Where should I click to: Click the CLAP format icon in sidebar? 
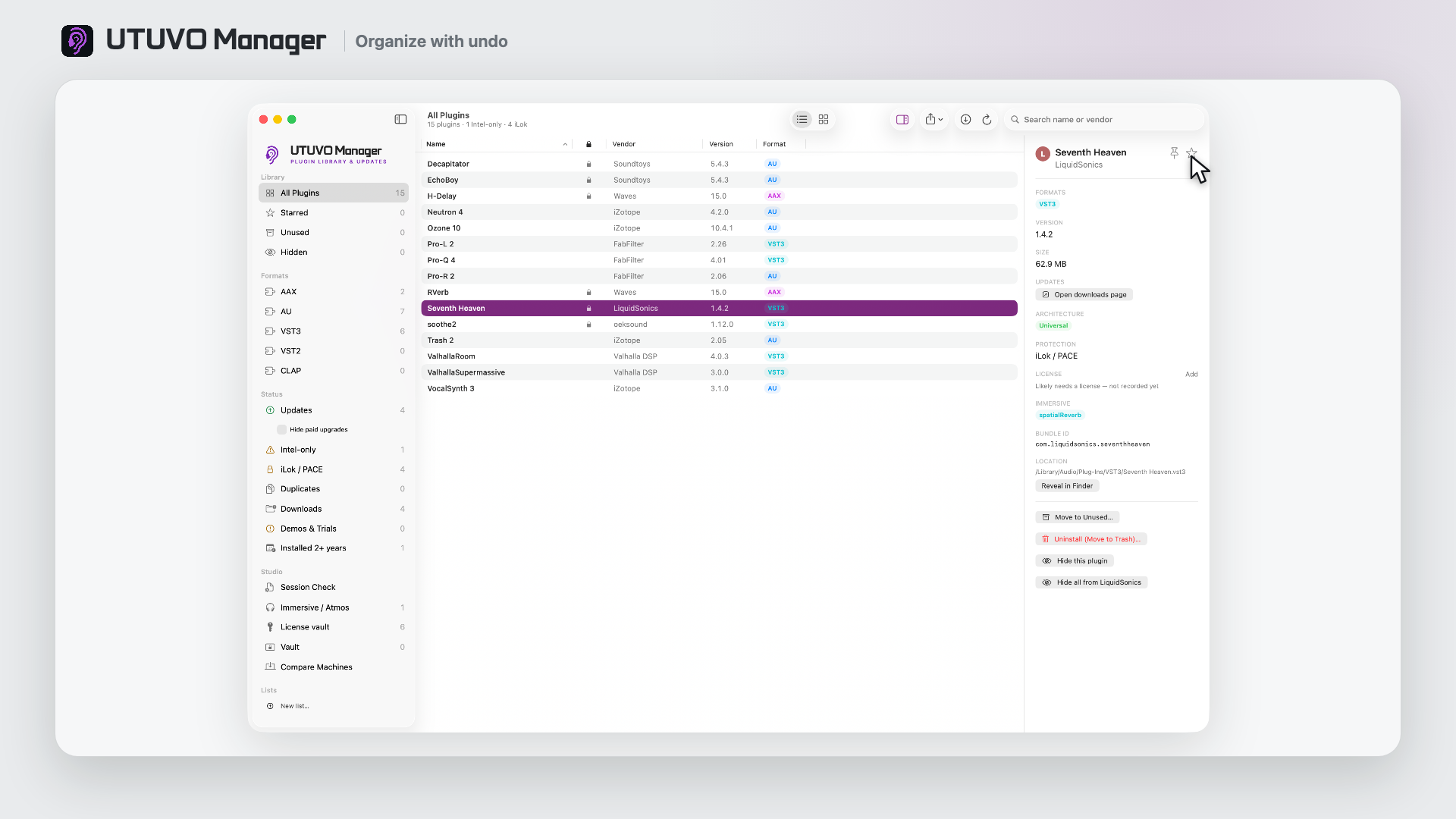(x=270, y=371)
